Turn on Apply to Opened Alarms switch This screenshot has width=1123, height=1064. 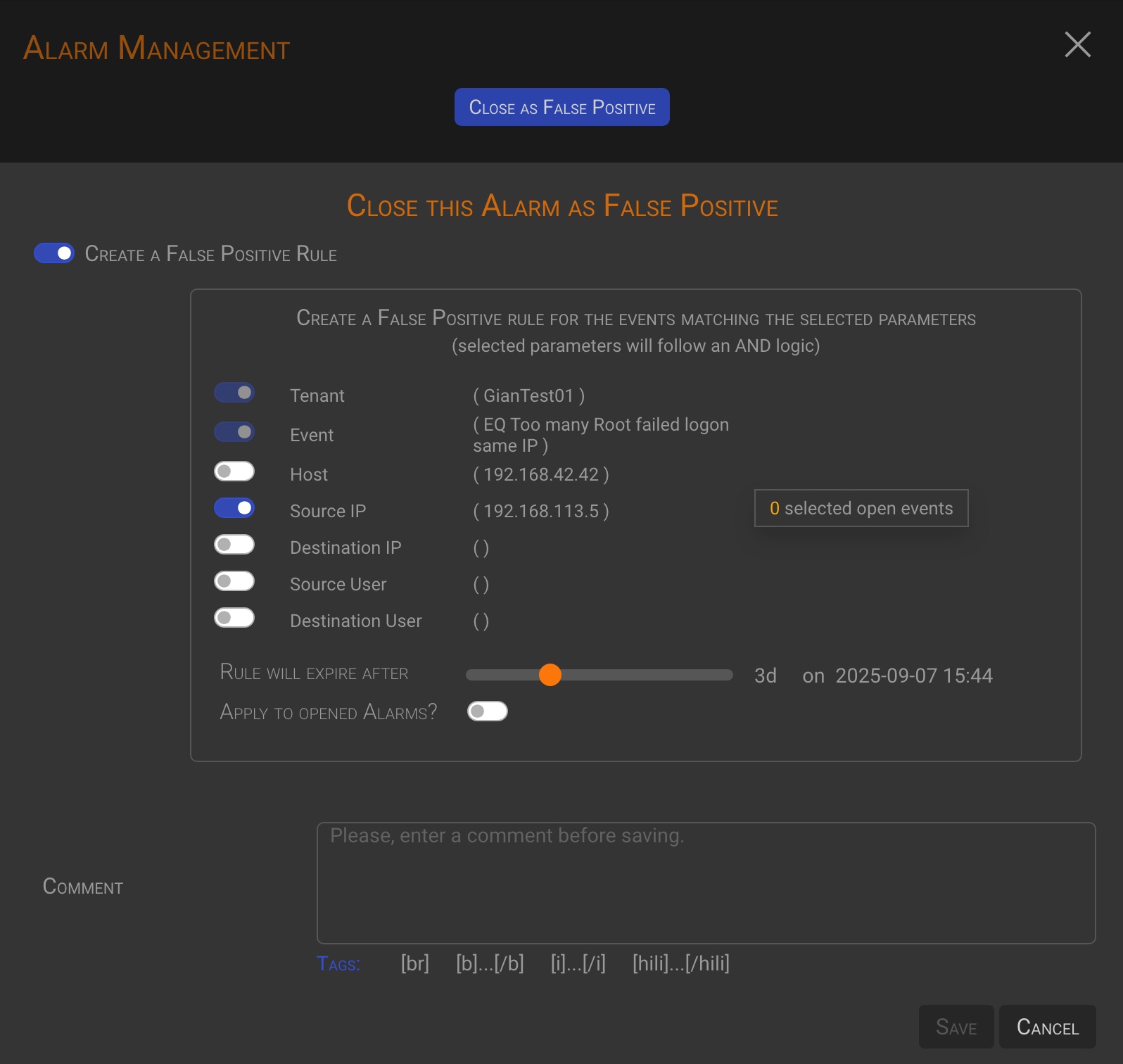(x=488, y=711)
